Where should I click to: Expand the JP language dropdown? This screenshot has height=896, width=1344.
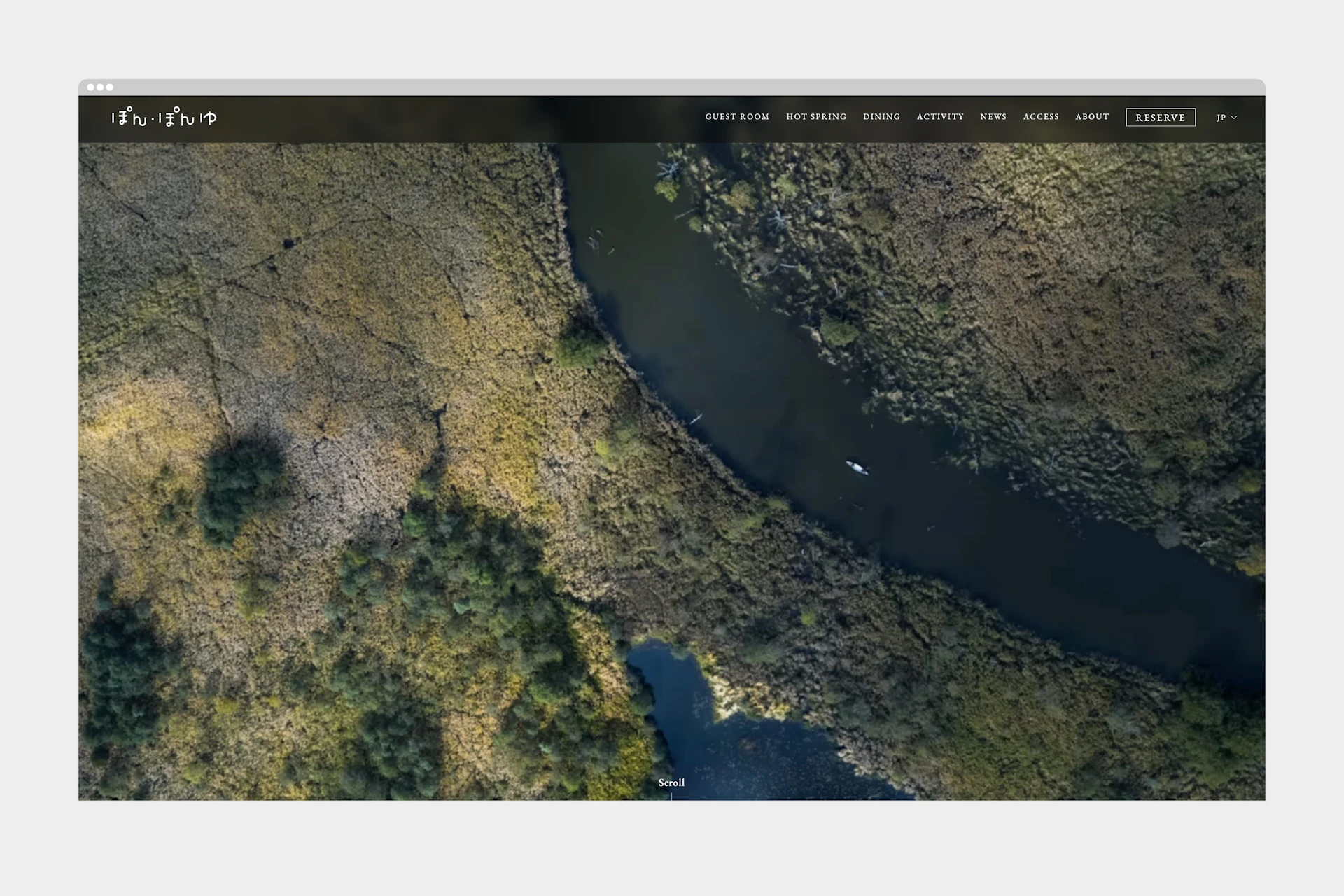click(1226, 118)
